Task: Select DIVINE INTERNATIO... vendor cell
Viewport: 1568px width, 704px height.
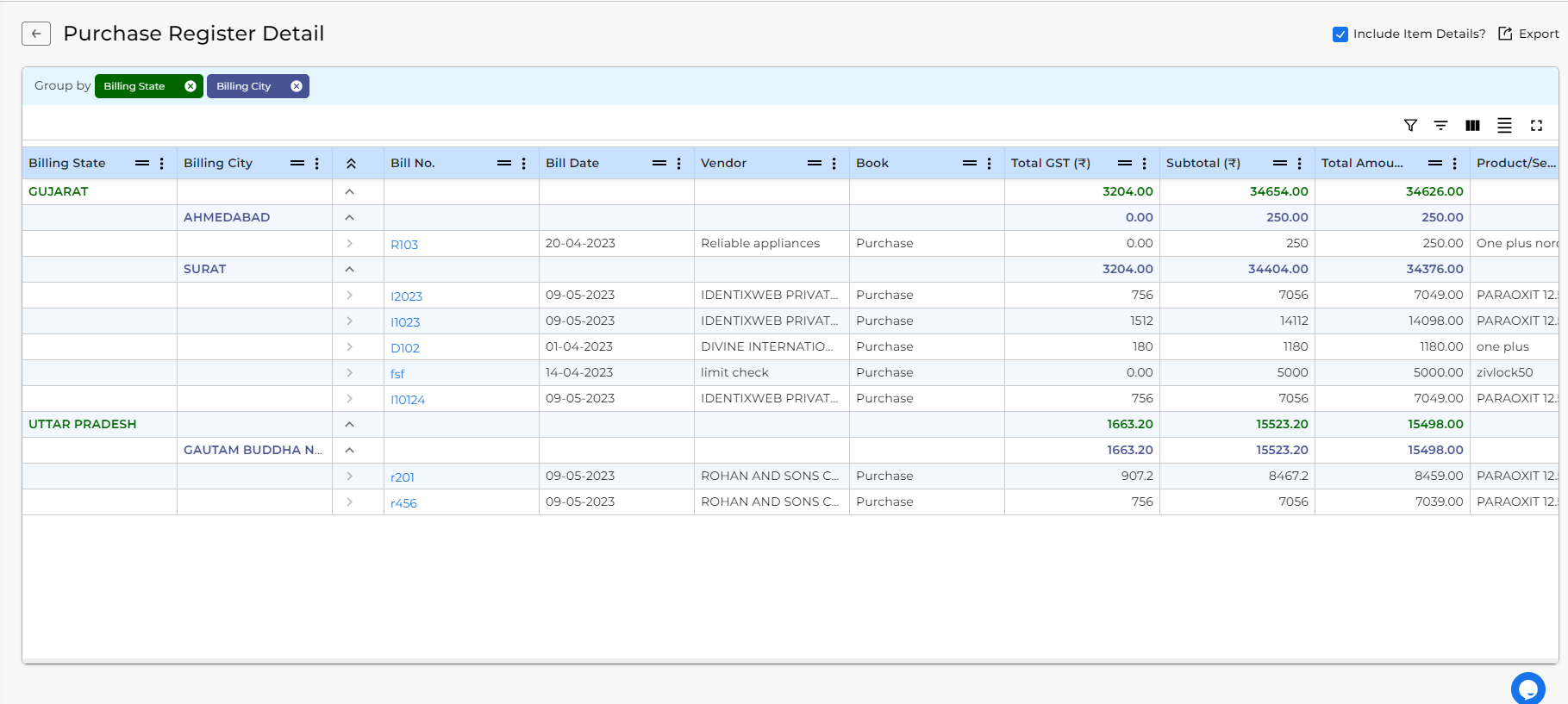Action: [x=772, y=346]
